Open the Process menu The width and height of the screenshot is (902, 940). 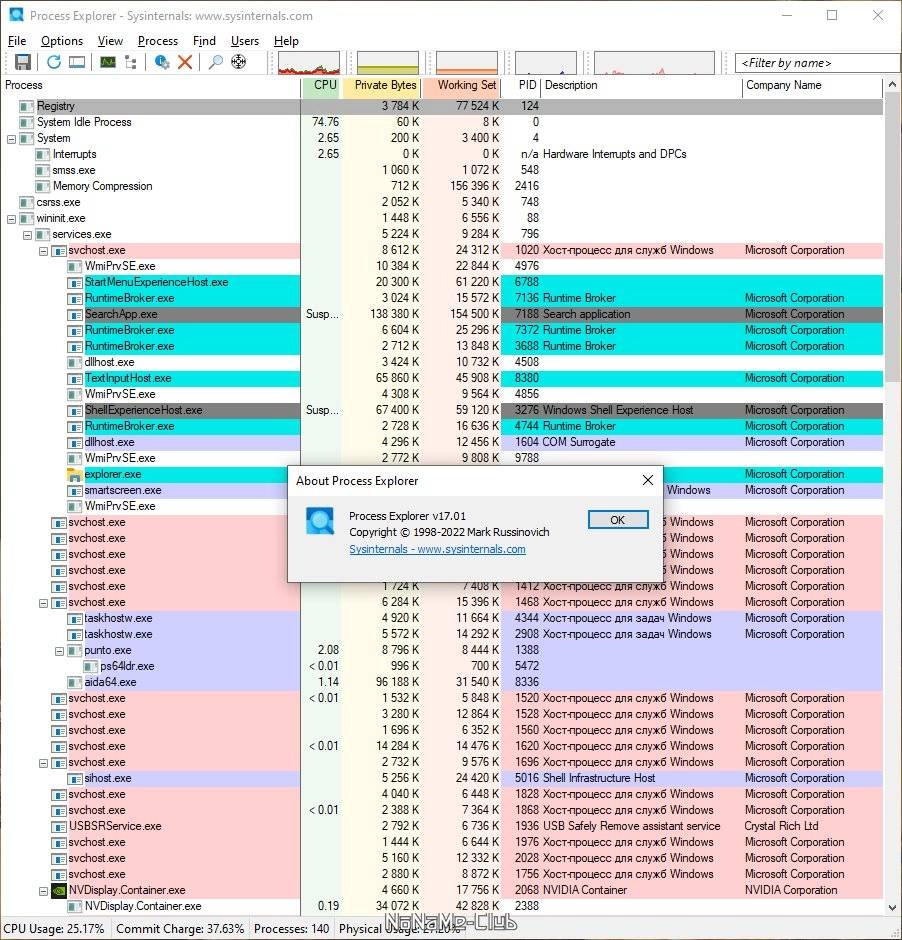coord(158,41)
